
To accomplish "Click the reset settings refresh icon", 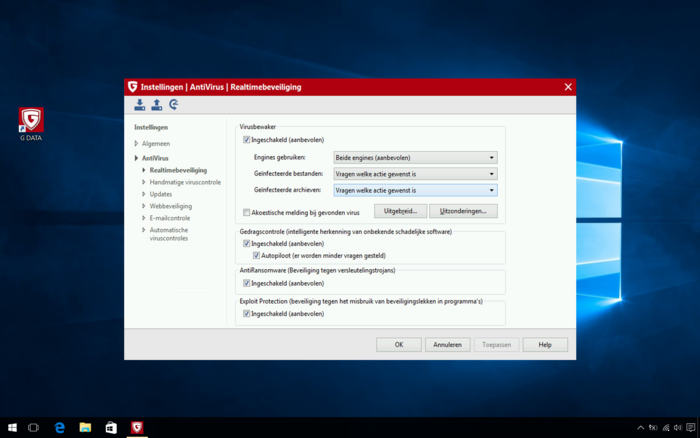I will 174,104.
